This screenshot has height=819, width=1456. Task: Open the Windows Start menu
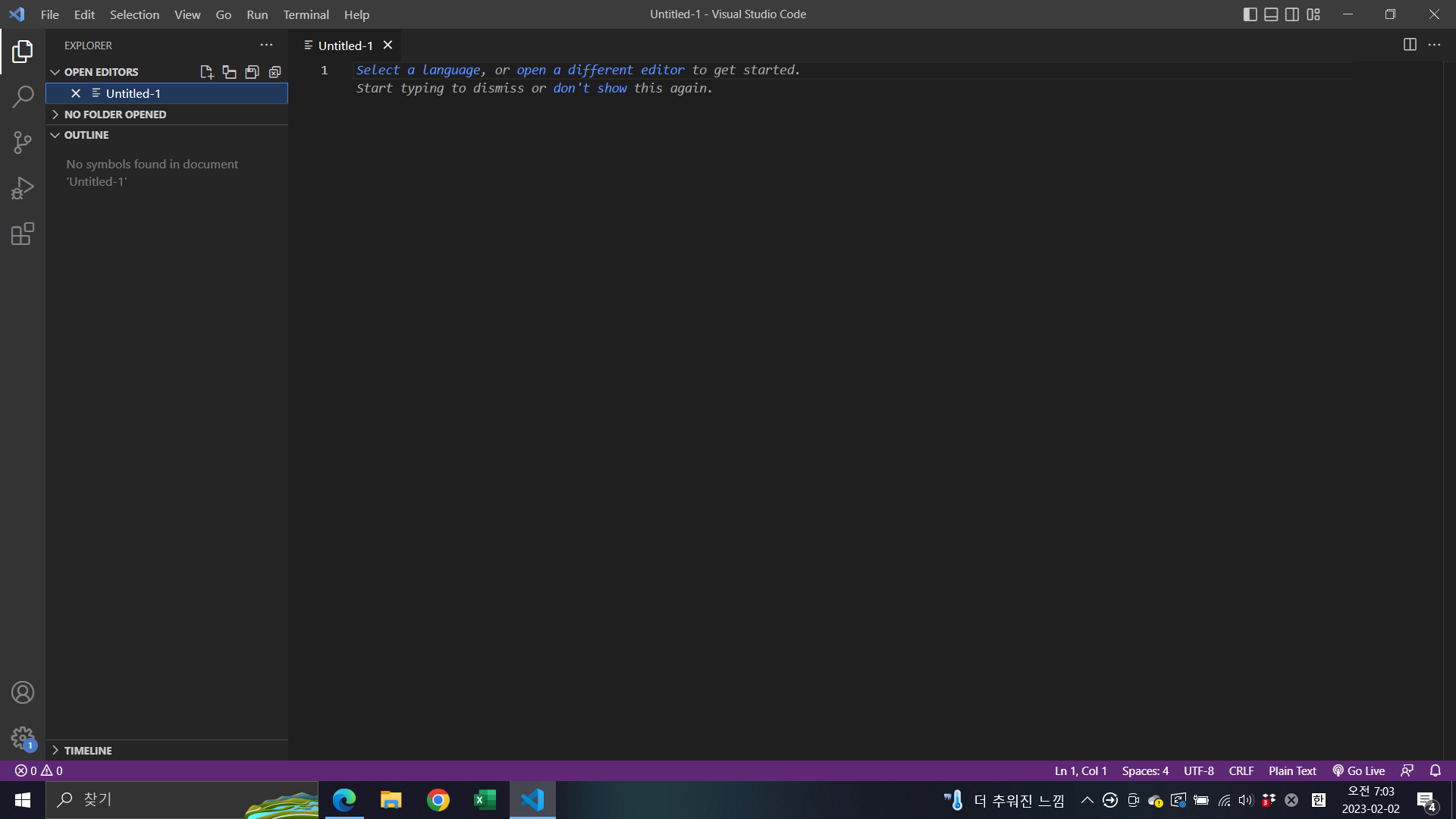(23, 800)
